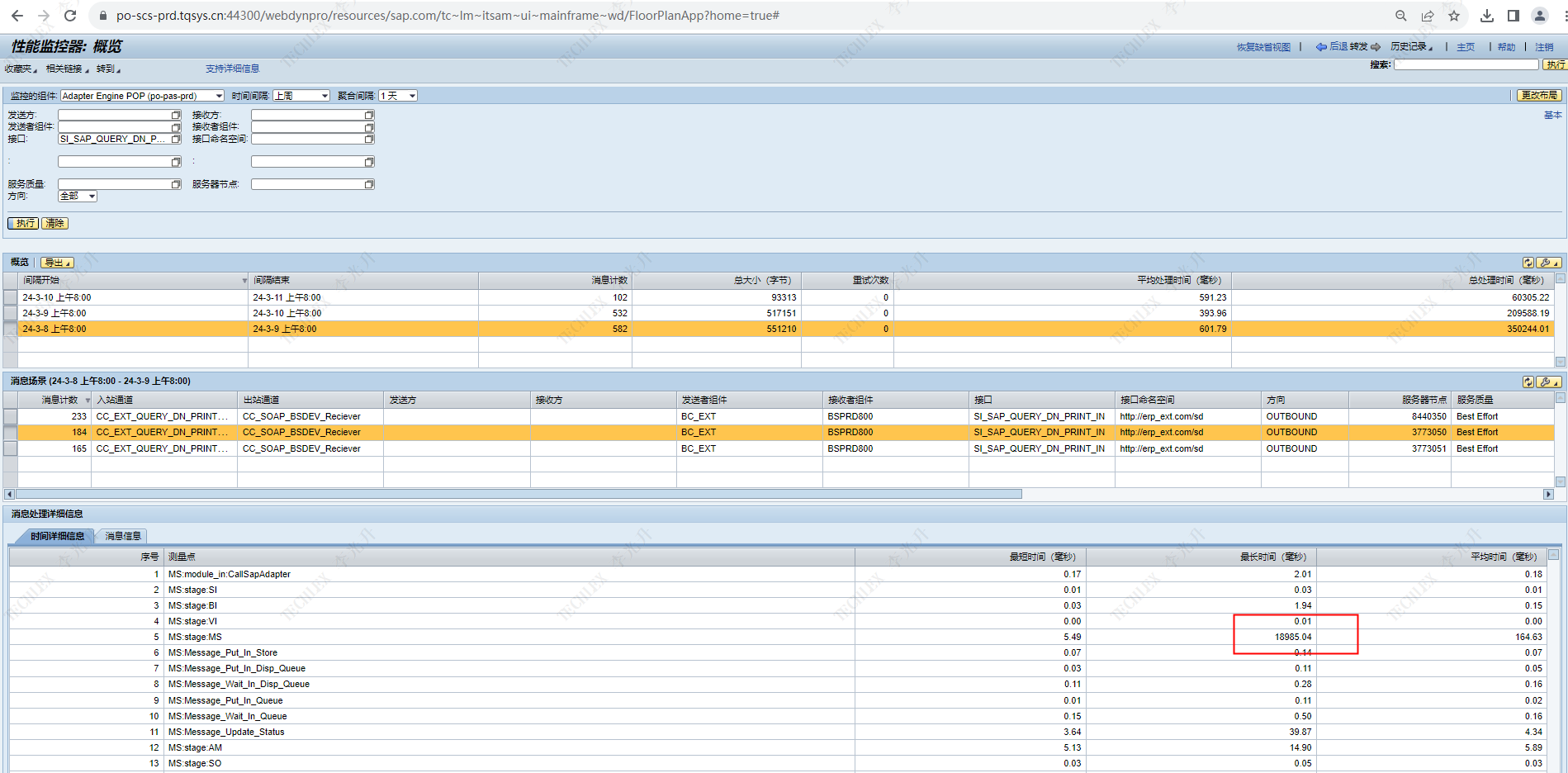1568x773 pixels.
Task: Click the browser forward arrow
Action: (43, 16)
